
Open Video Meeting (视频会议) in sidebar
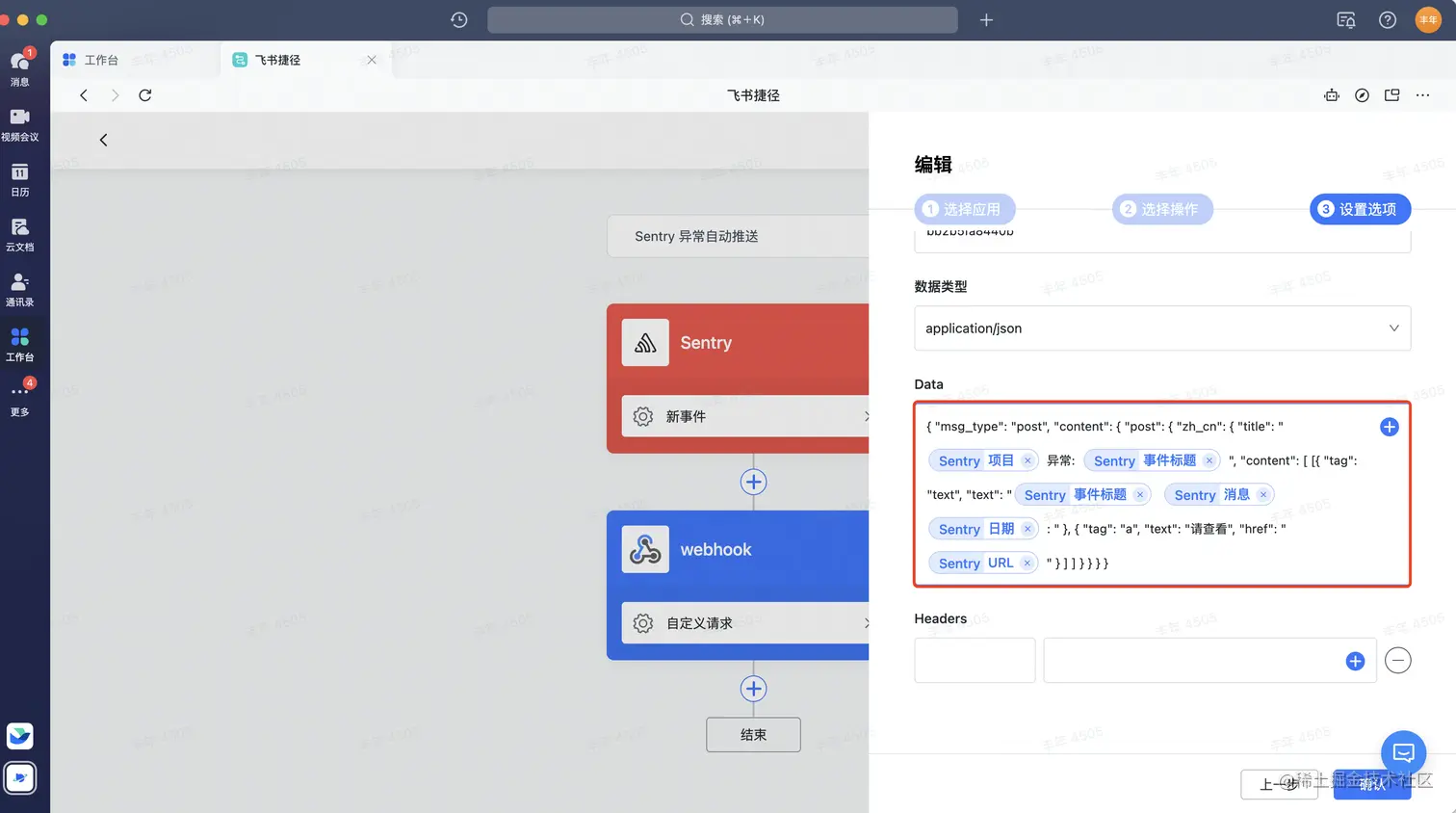tap(19, 124)
